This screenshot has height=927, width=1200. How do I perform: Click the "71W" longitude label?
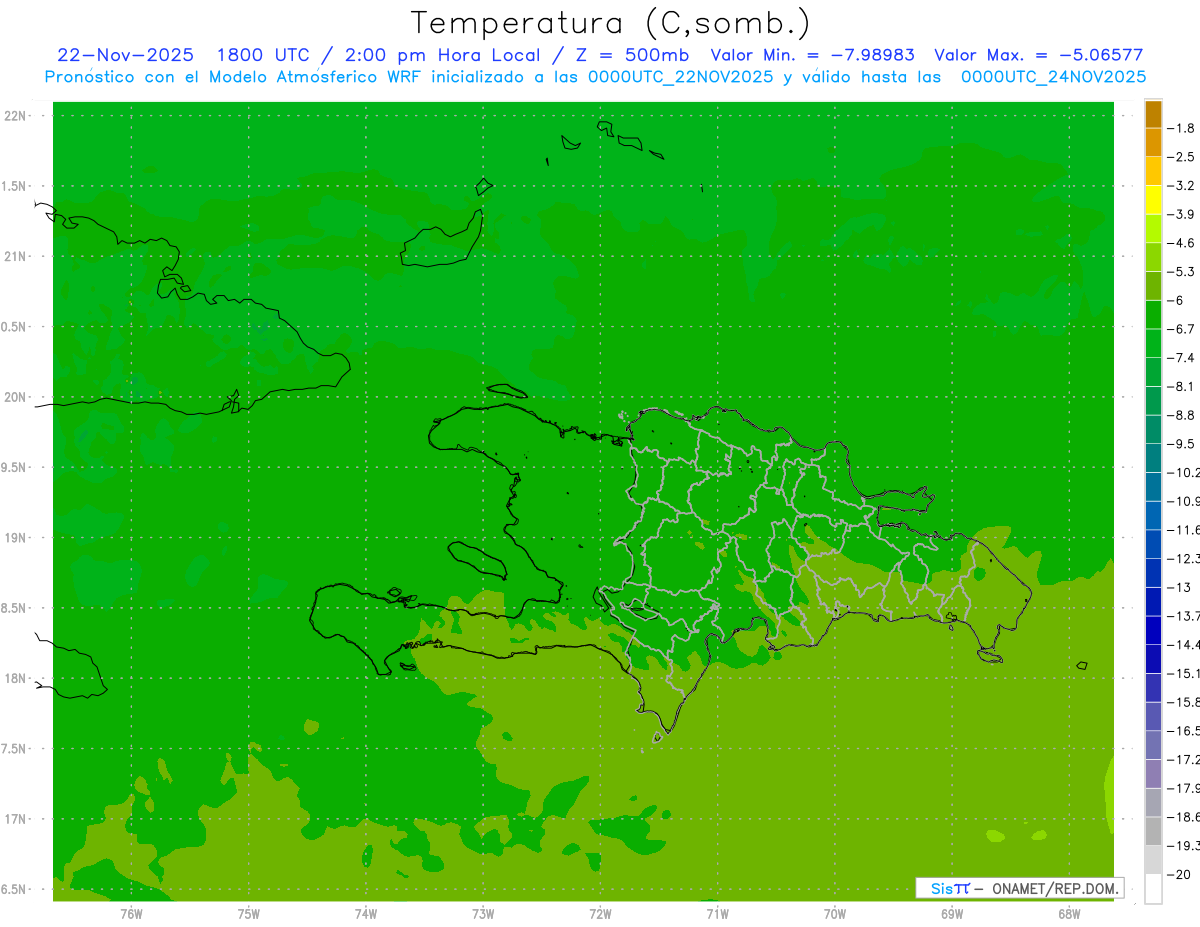(x=717, y=913)
